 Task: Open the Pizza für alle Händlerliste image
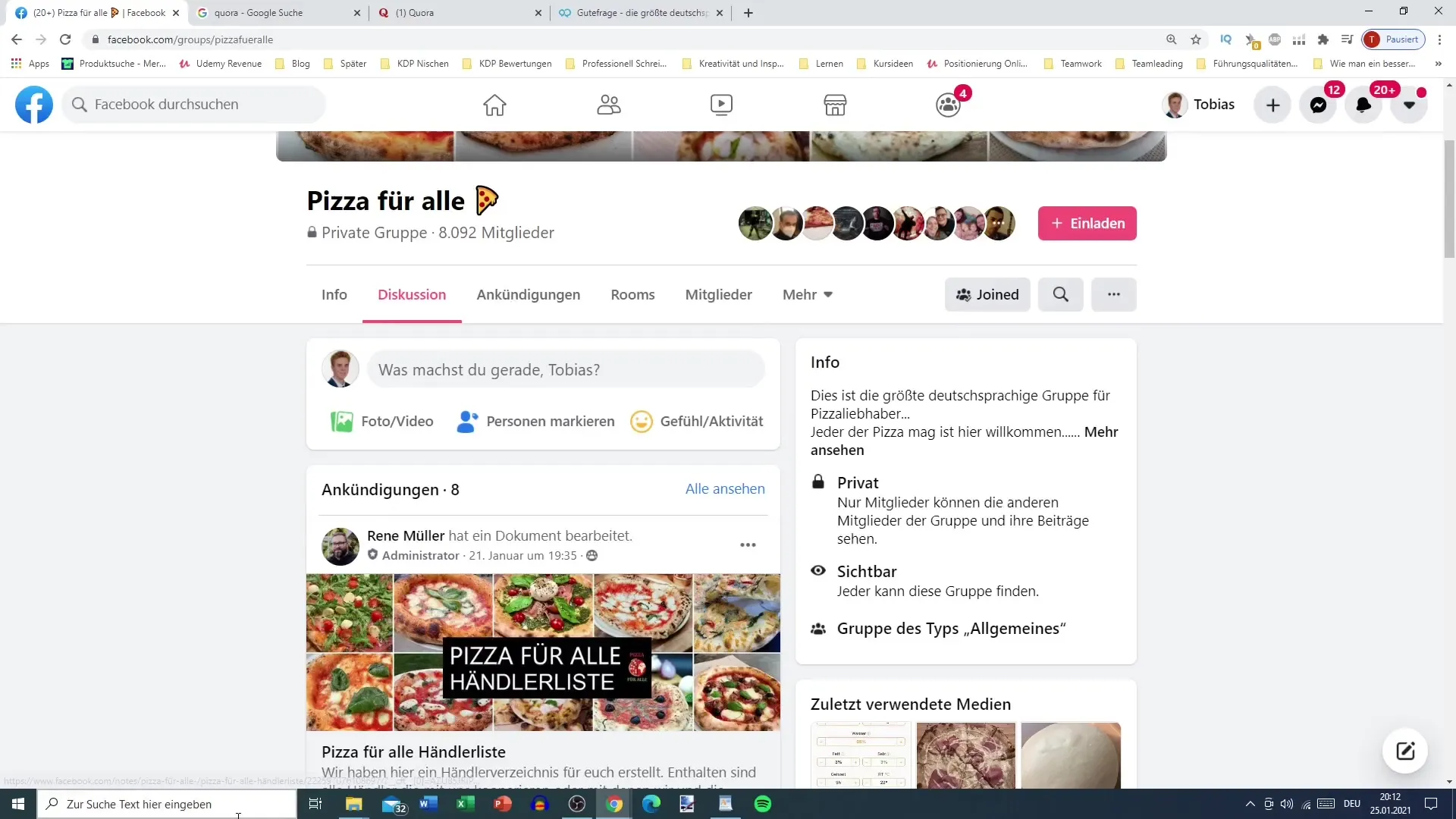coord(543,652)
